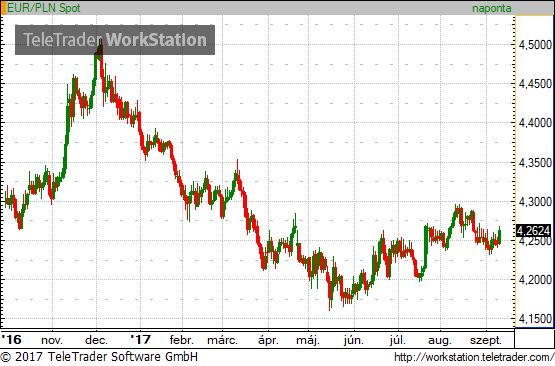This screenshot has width=555, height=366.
Task: Click the 4,1500 price axis label
Action: click(534, 319)
